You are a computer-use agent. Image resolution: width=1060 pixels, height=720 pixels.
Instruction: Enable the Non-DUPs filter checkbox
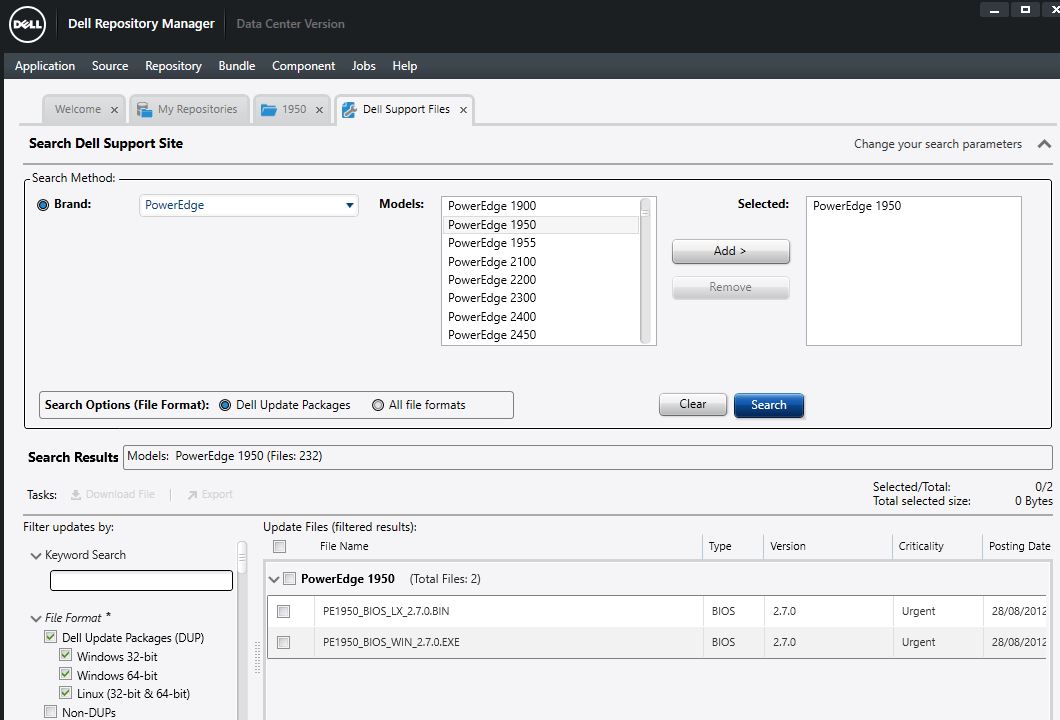coord(50,712)
